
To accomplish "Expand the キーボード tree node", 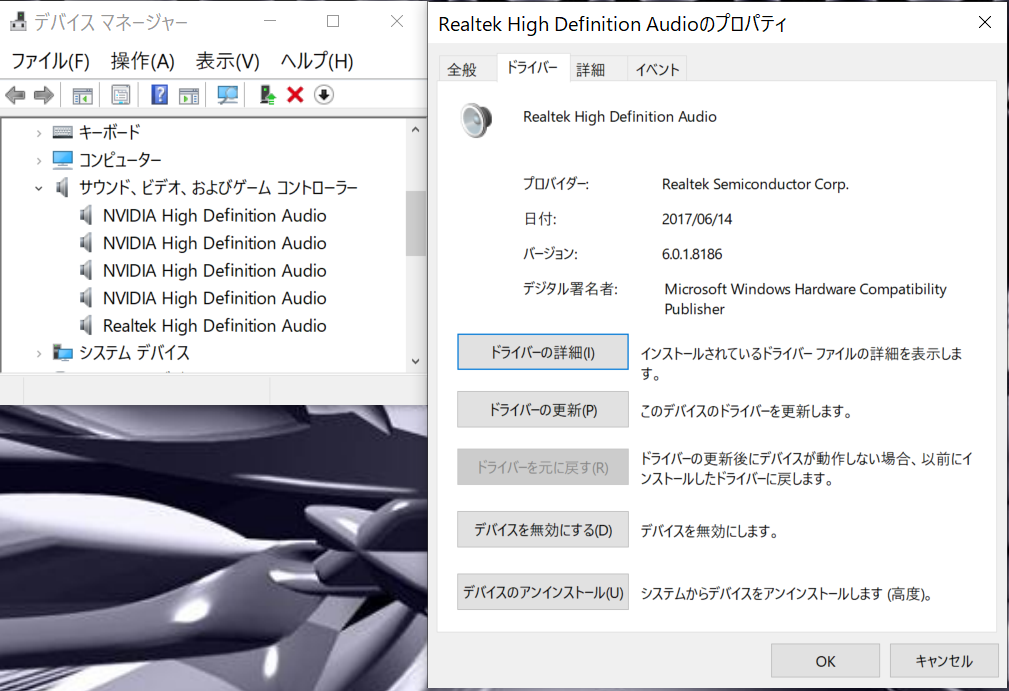I will pyautogui.click(x=39, y=133).
